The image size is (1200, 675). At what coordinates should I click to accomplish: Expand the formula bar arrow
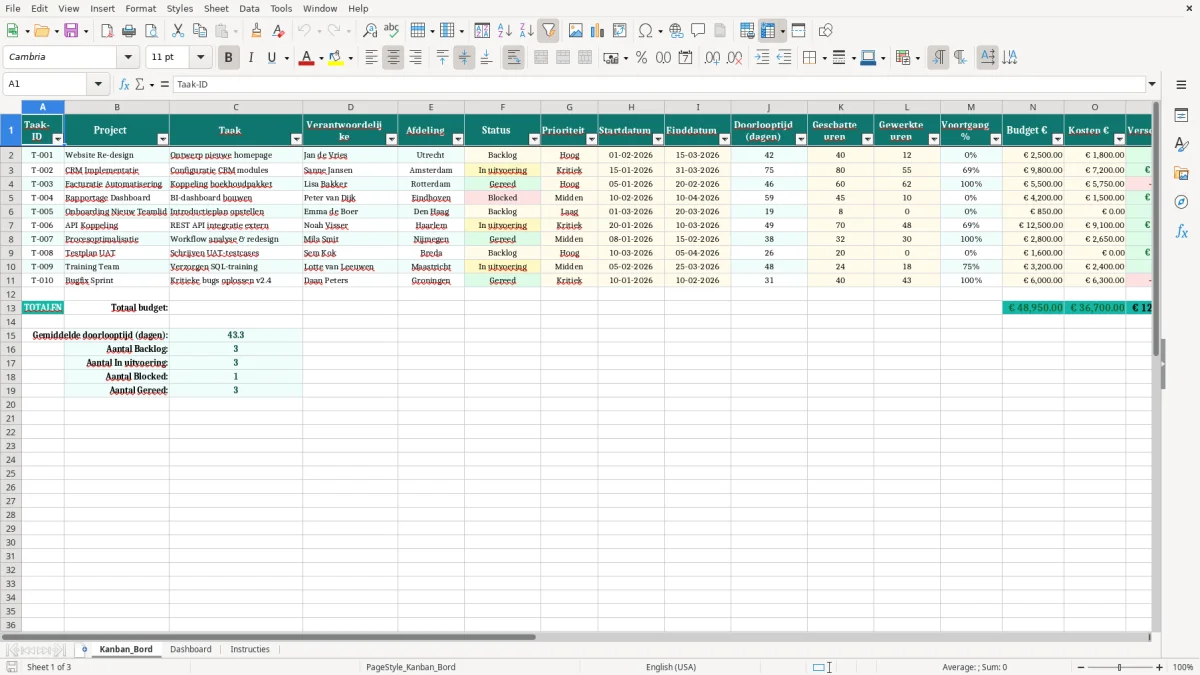click(1152, 85)
